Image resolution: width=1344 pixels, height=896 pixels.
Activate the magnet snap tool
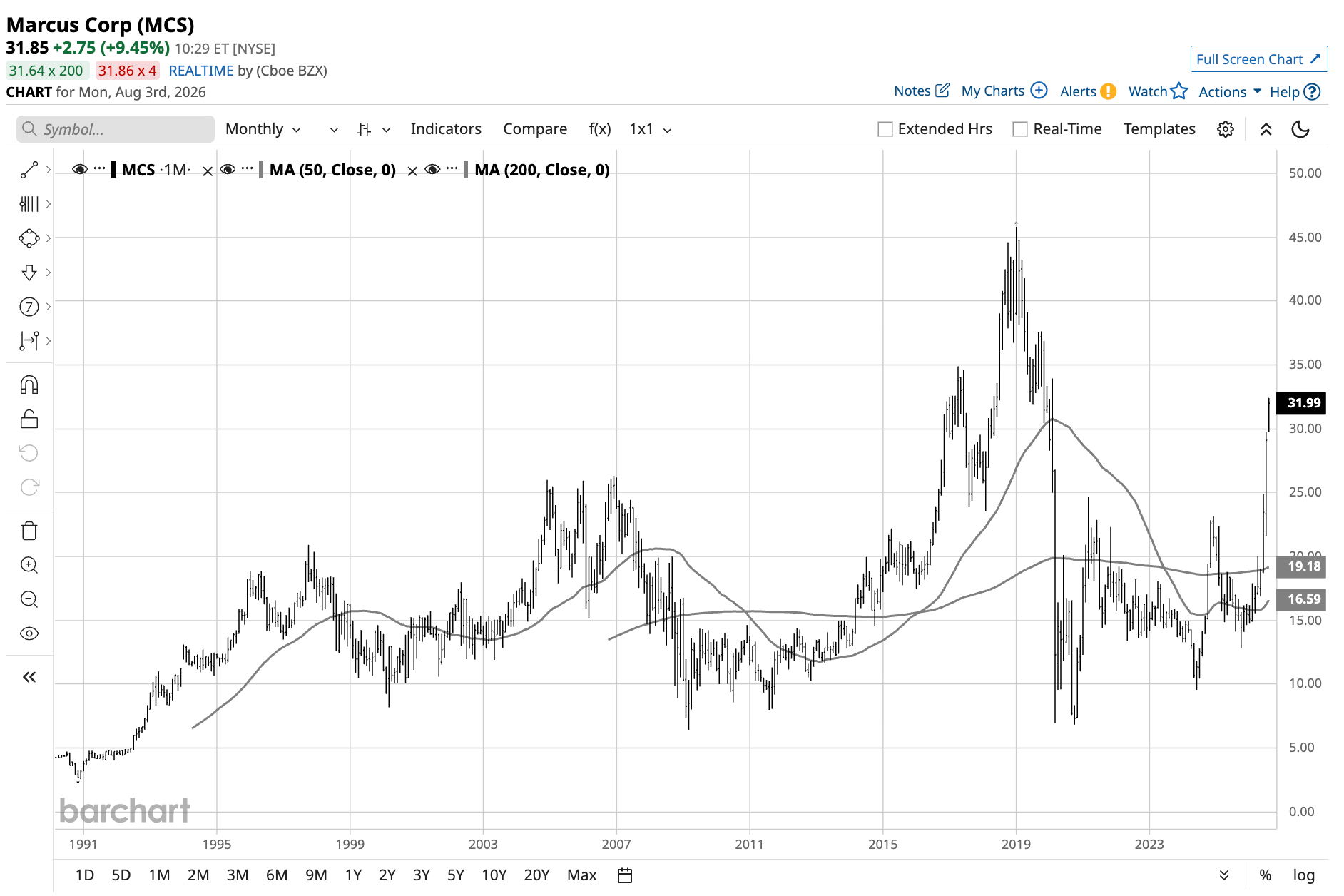(29, 385)
